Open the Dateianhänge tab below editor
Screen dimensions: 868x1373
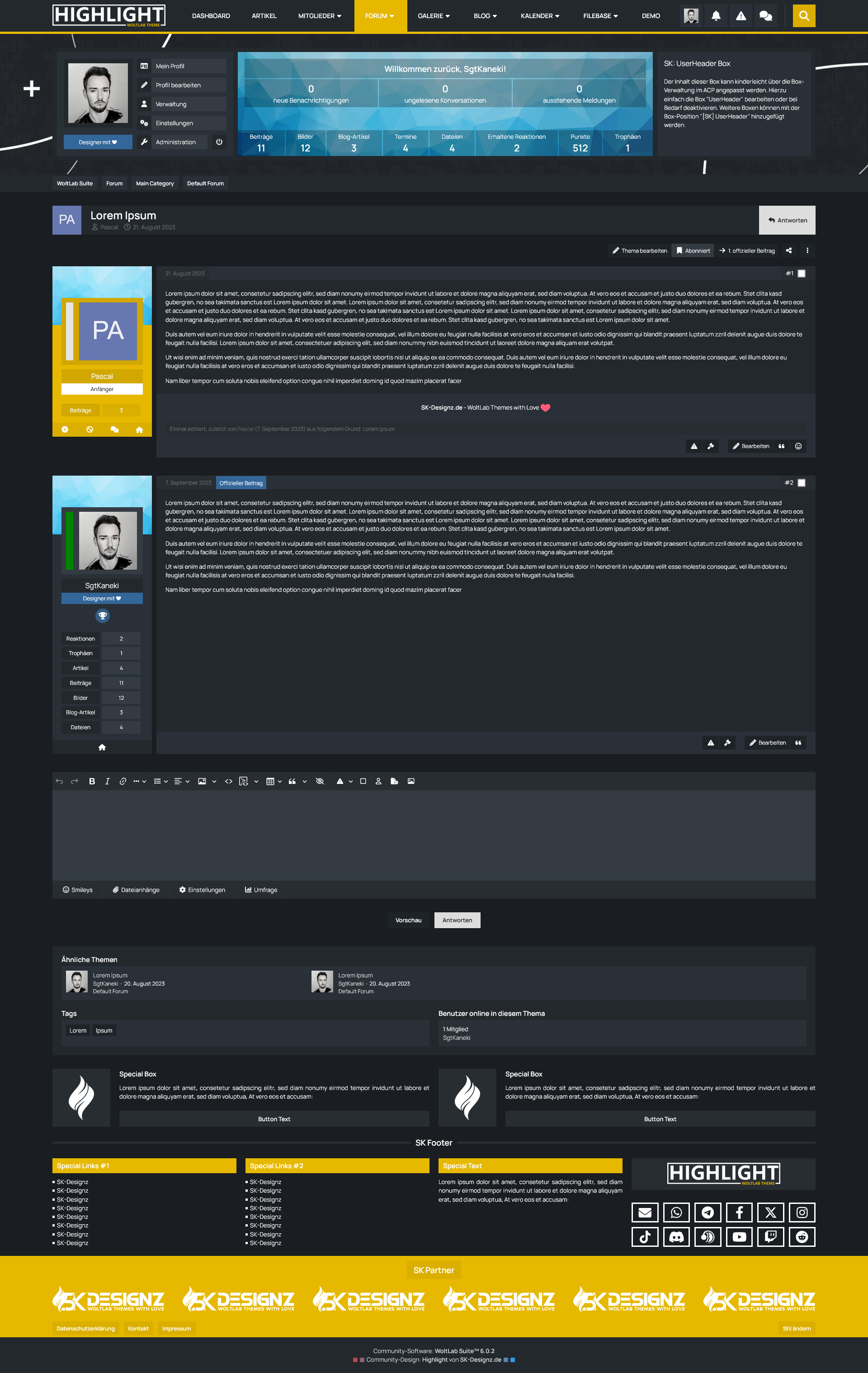pos(136,889)
